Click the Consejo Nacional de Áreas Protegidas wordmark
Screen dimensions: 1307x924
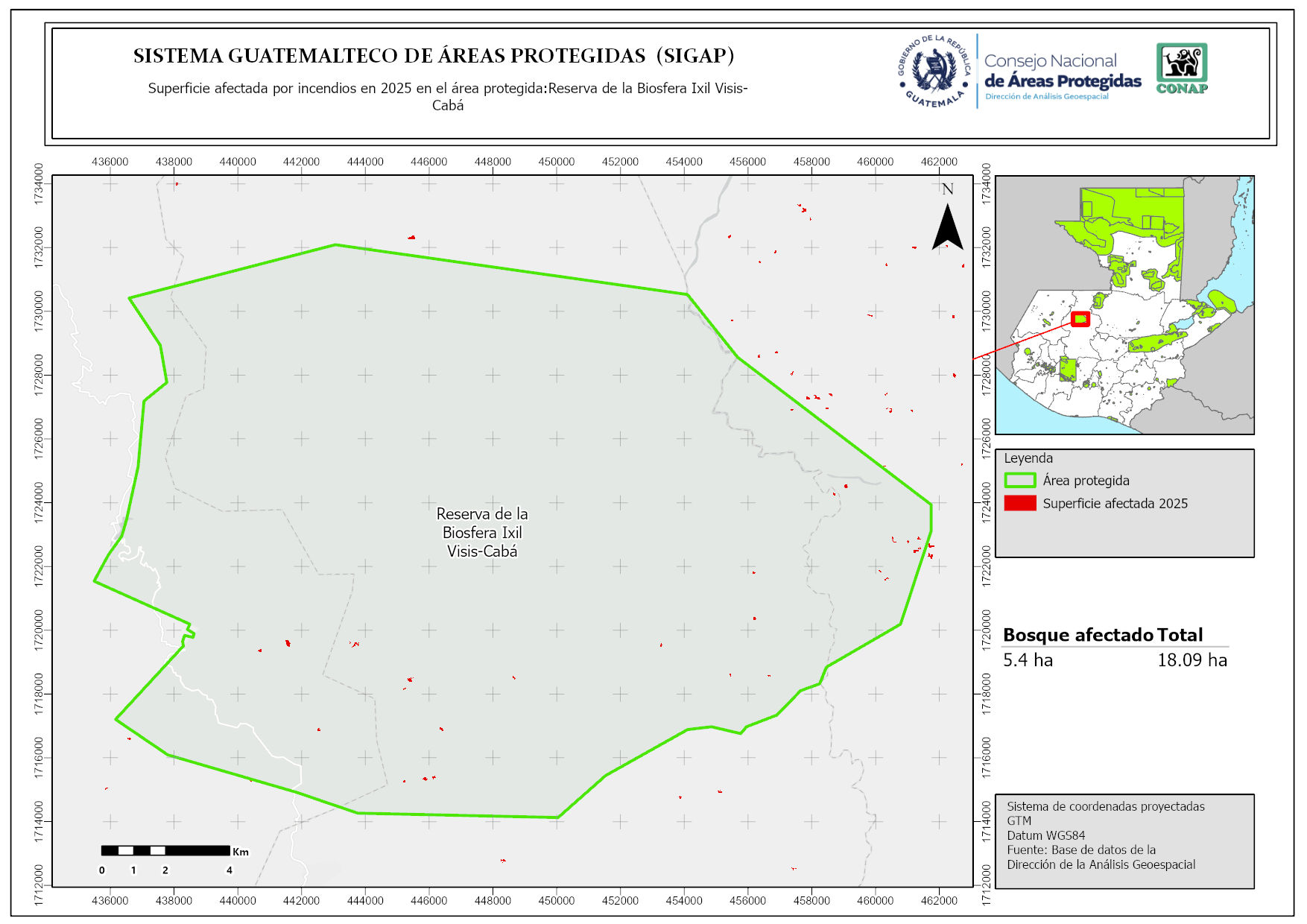(1062, 72)
